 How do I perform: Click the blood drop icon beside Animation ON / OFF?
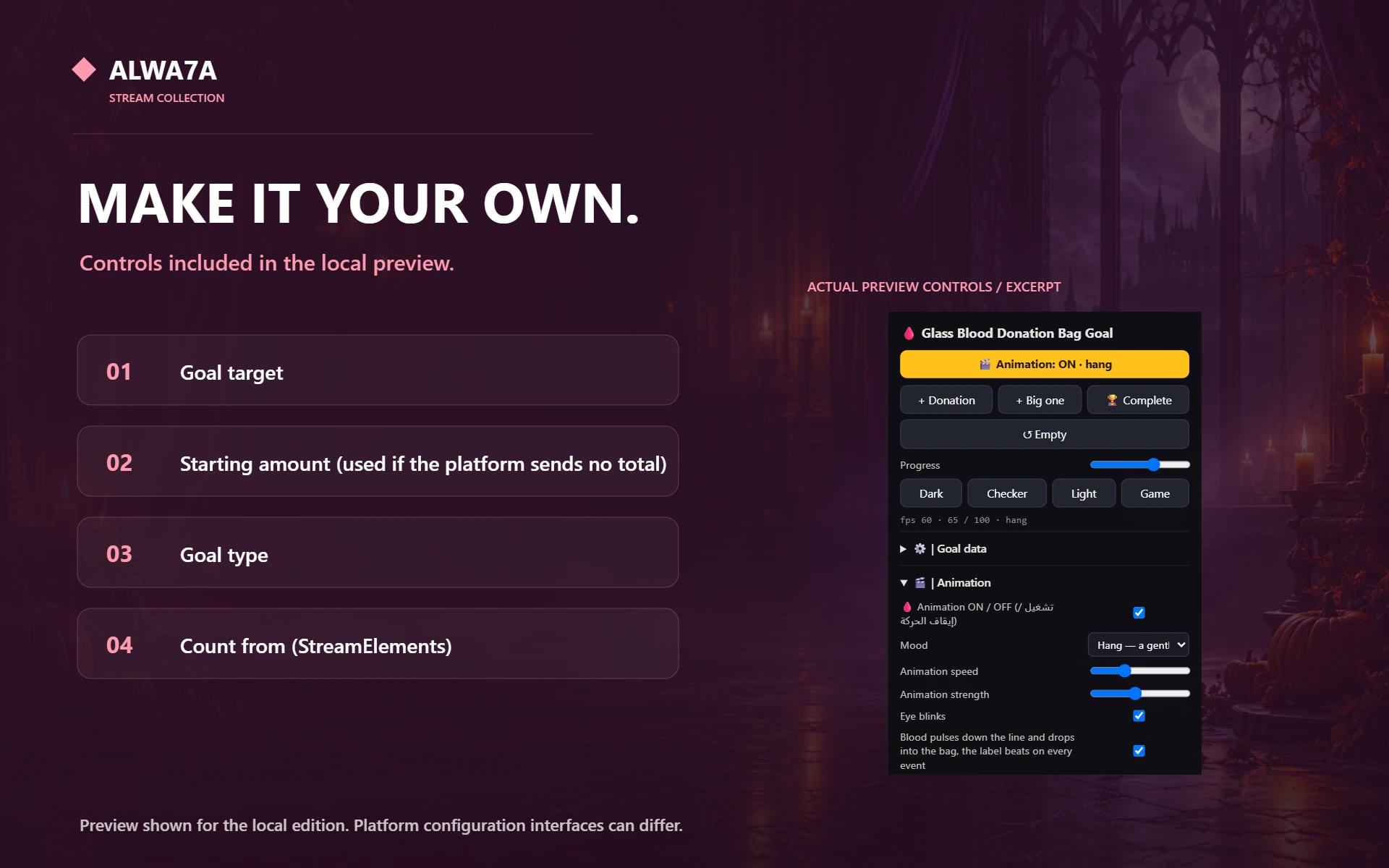[x=906, y=607]
